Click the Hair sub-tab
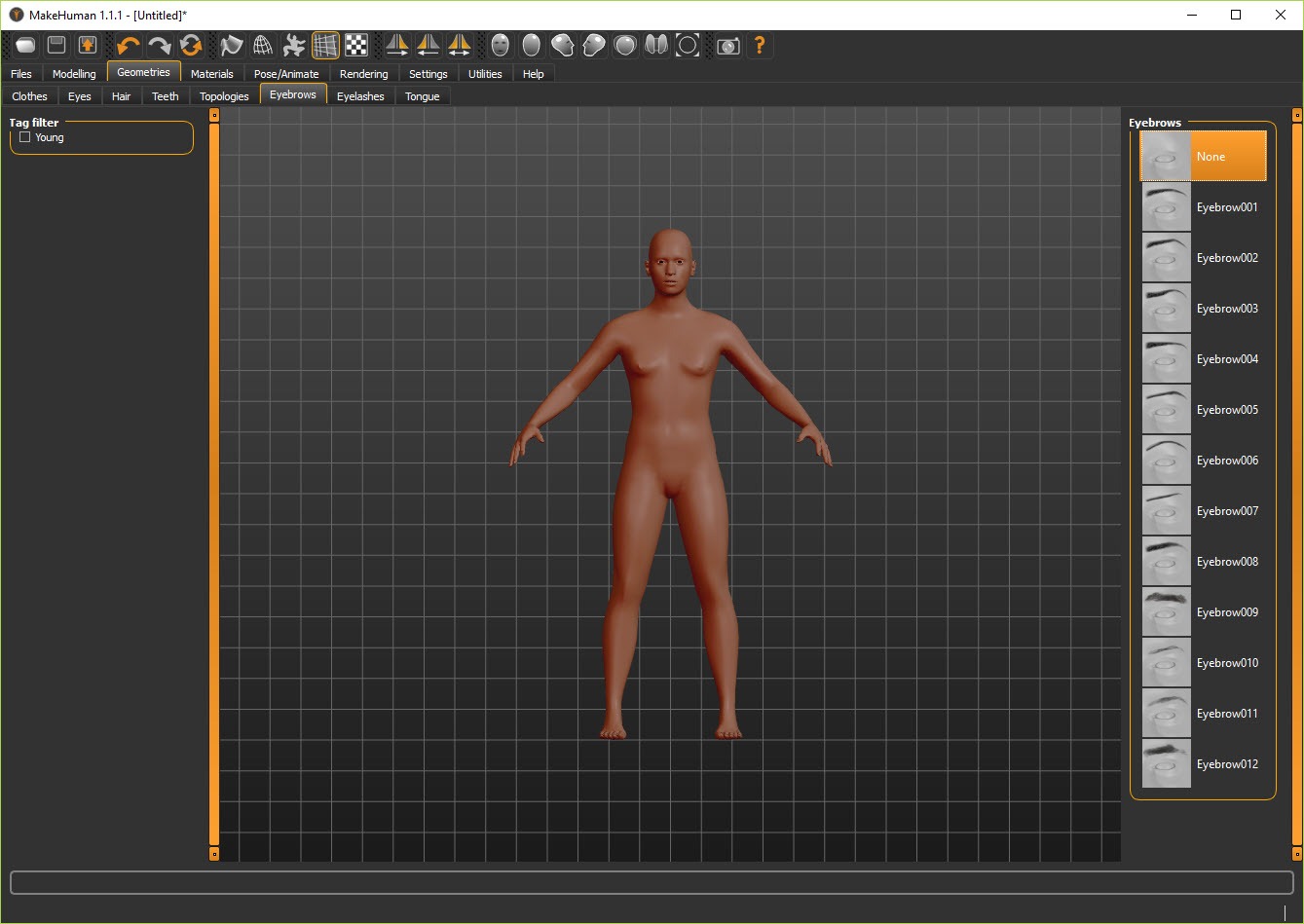Image resolution: width=1304 pixels, height=924 pixels. [121, 96]
